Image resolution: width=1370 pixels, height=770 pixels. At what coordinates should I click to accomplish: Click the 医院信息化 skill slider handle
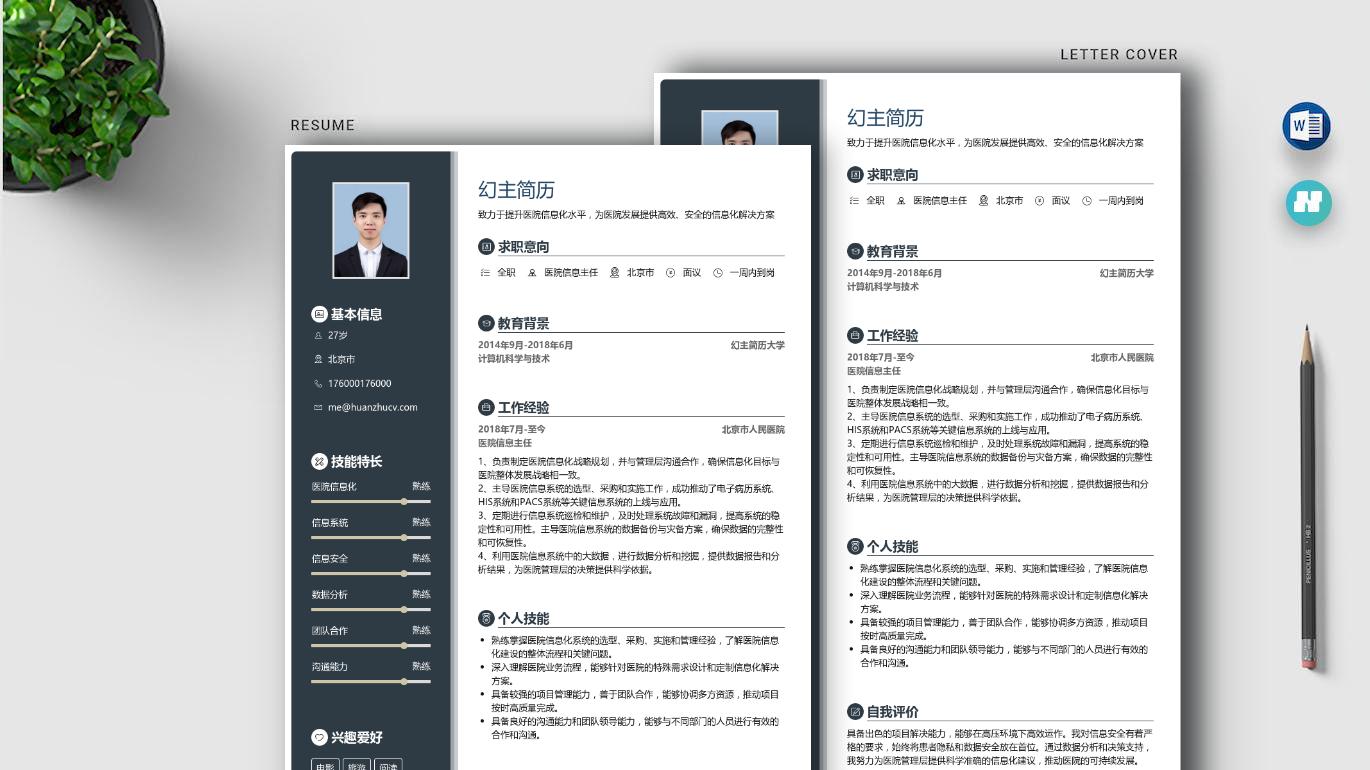tap(404, 501)
